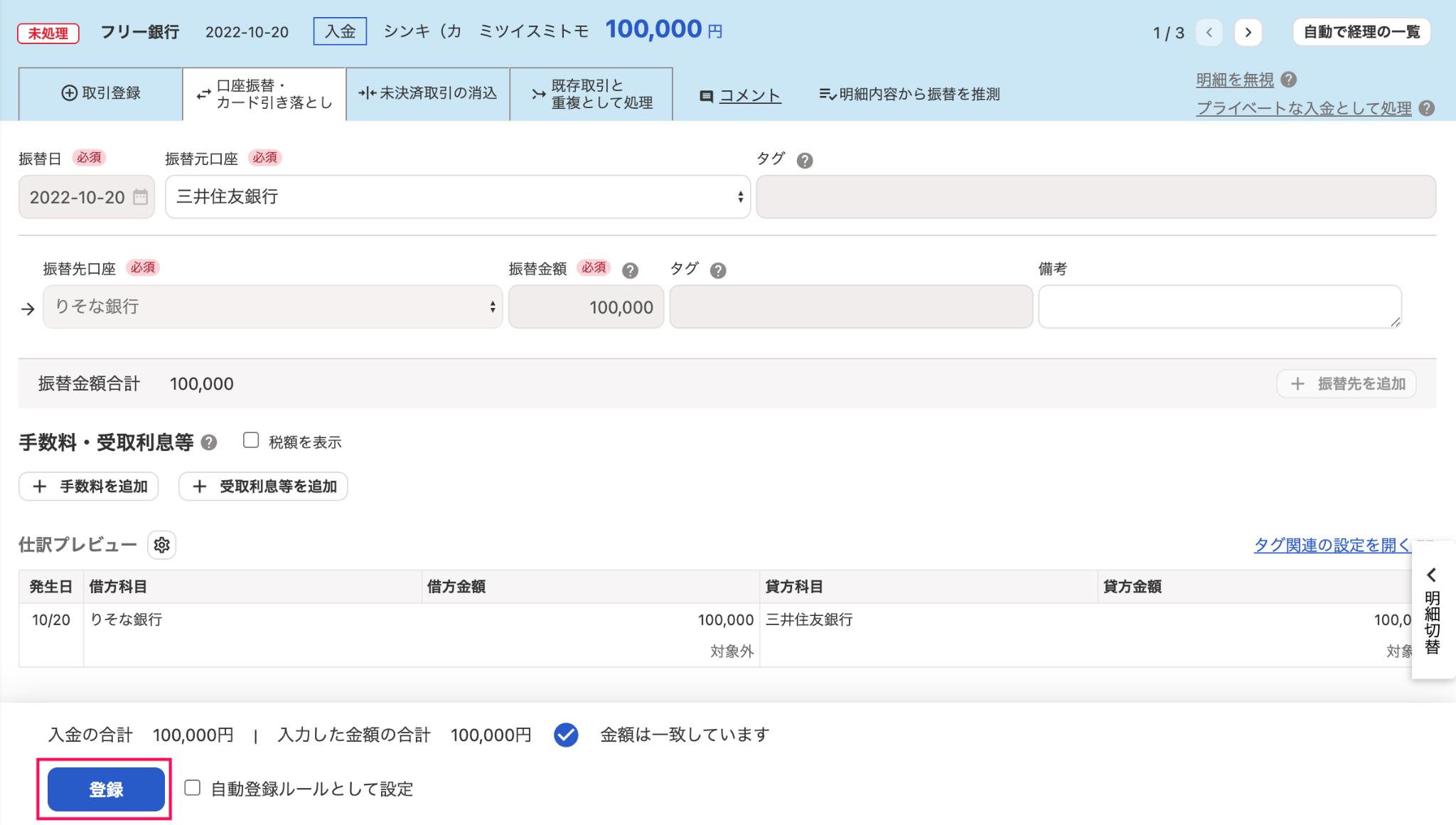Viewport: 1456px width, 825px height.
Task: Click 手数料を追加 button
Action: (89, 486)
